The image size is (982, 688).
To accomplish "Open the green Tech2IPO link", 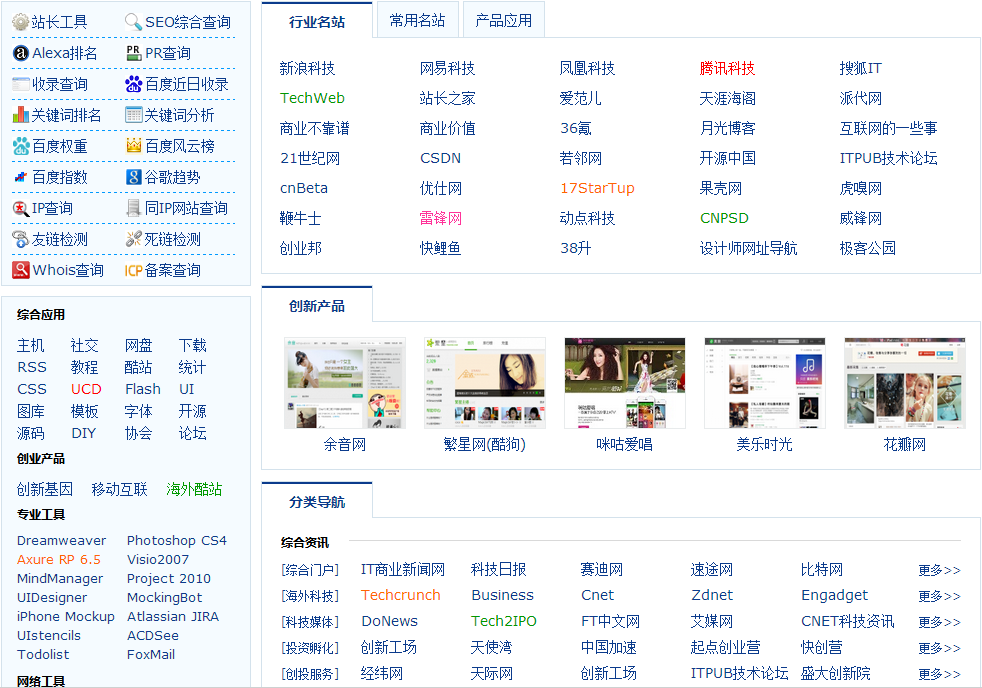I will point(504,621).
